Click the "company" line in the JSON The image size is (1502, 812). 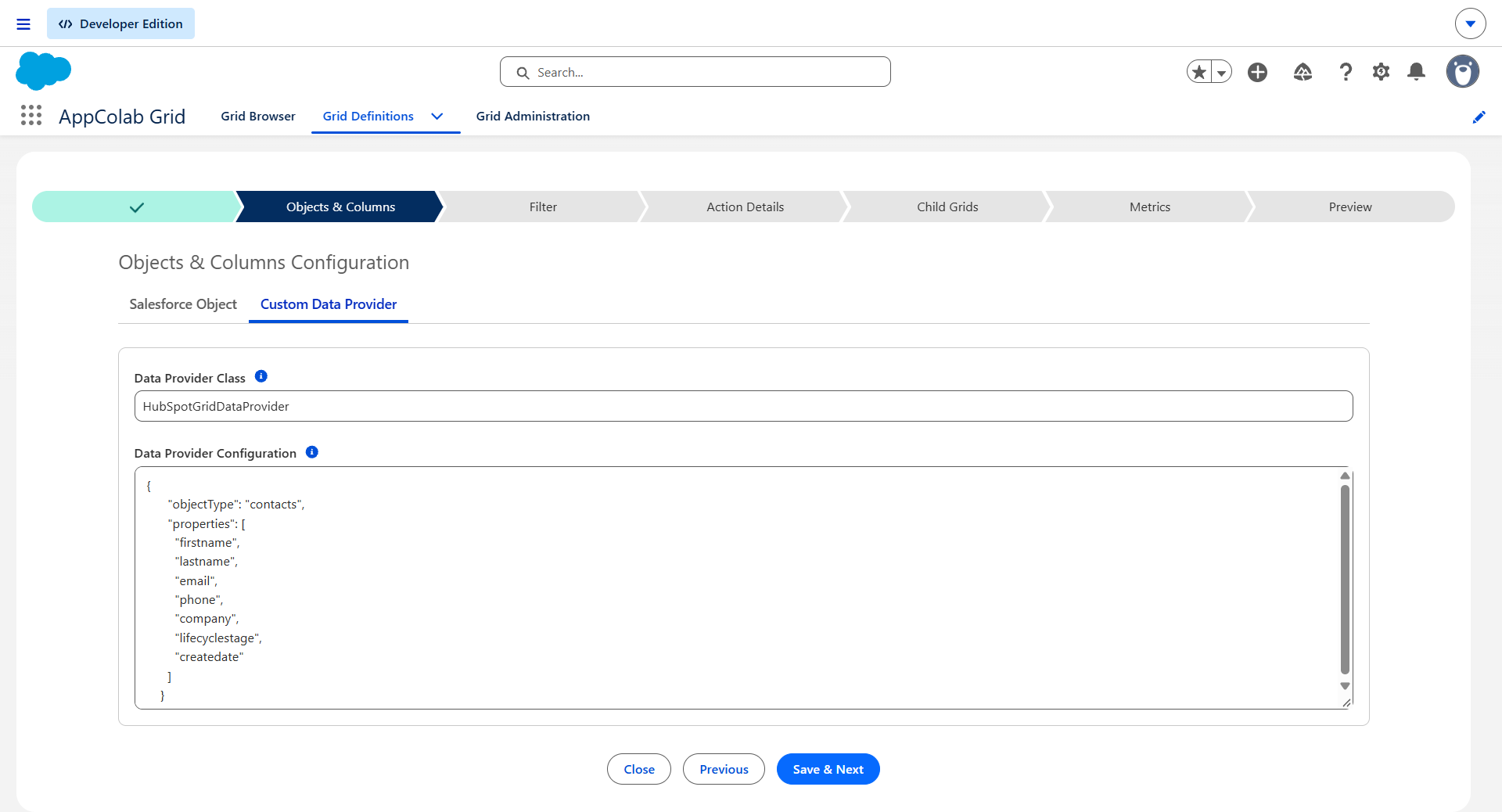pyautogui.click(x=207, y=619)
